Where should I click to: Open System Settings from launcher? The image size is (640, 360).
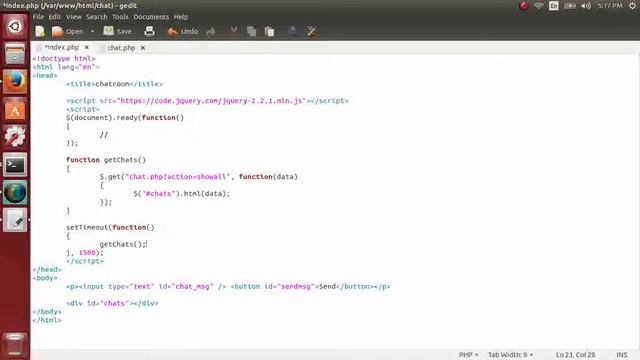pos(15,136)
